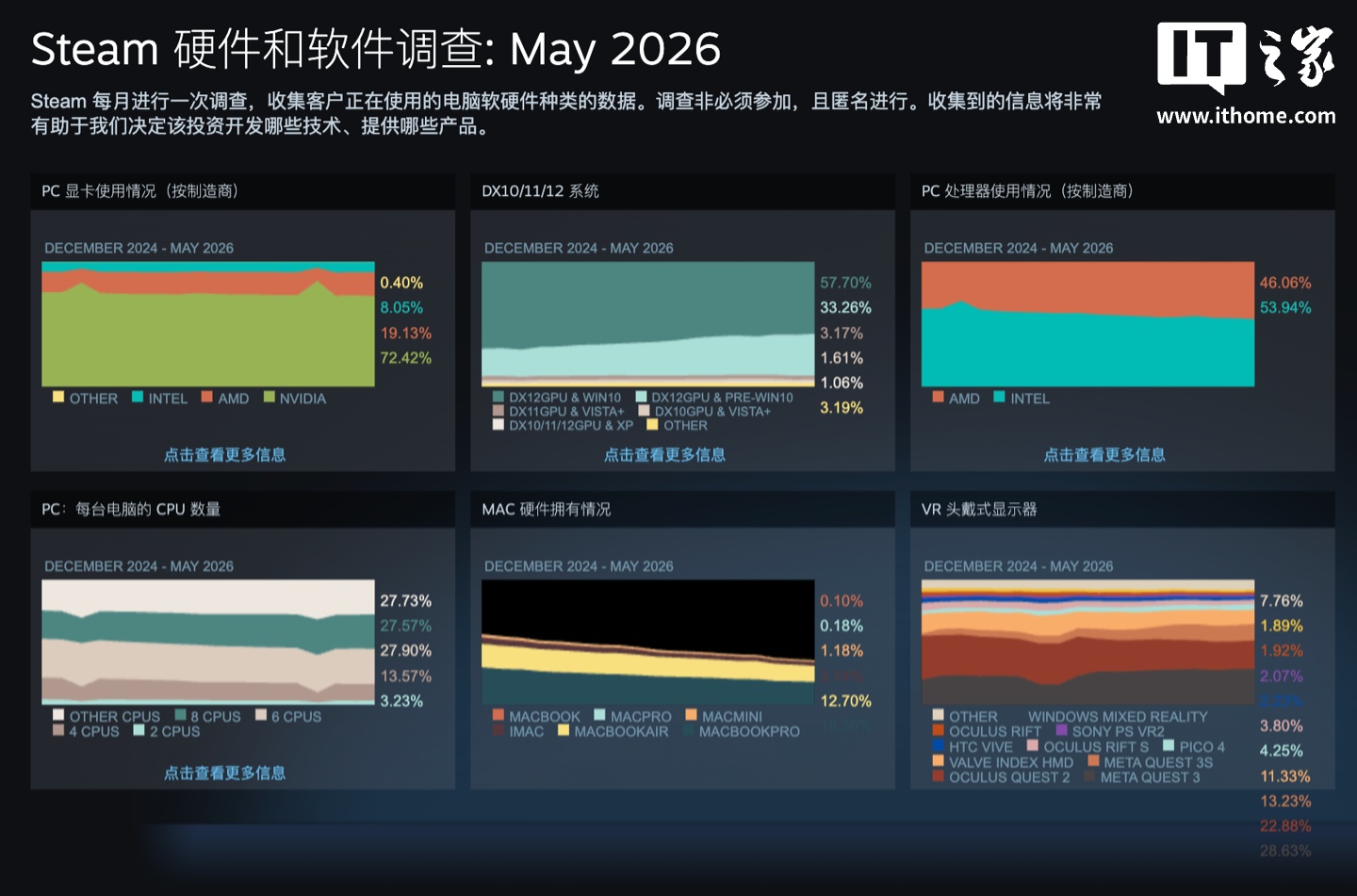1357x896 pixels.
Task: Click the MACBOOKAIR legend swatch
Action: [564, 730]
